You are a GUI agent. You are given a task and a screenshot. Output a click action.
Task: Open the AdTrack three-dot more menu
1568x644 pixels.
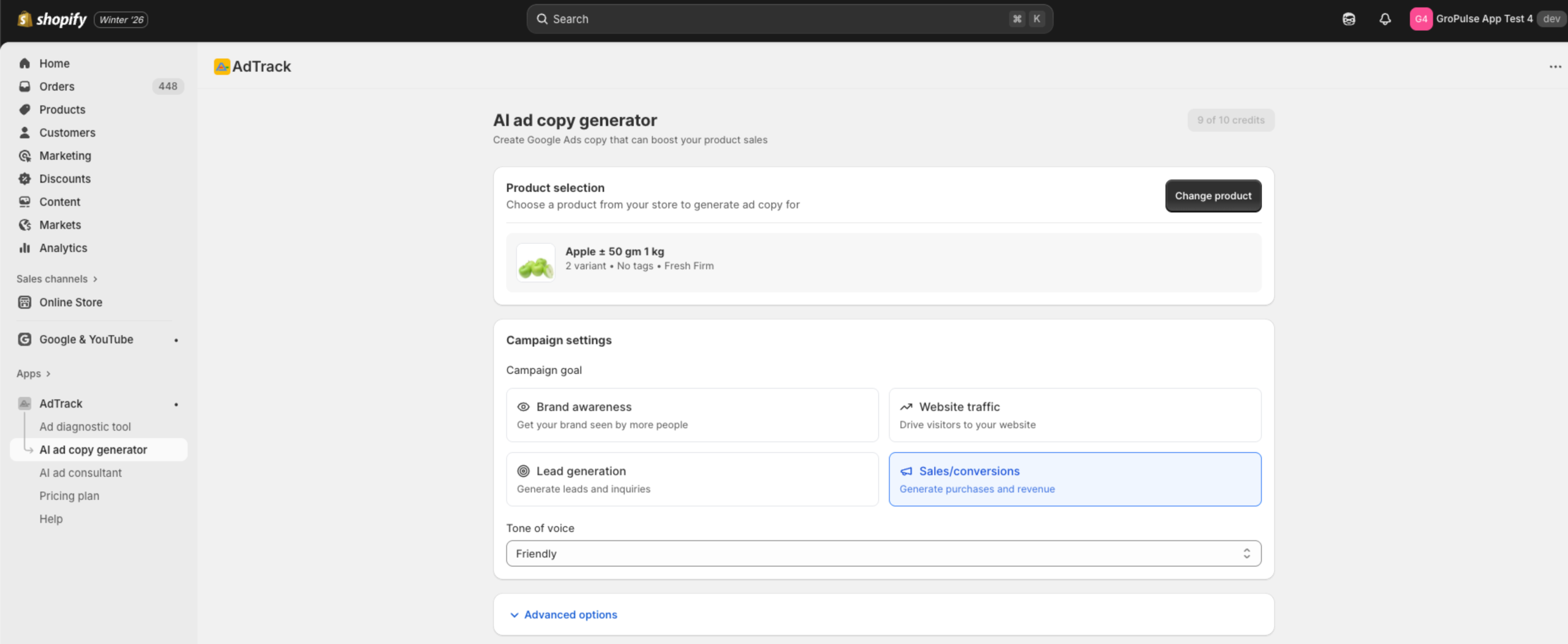click(1555, 66)
